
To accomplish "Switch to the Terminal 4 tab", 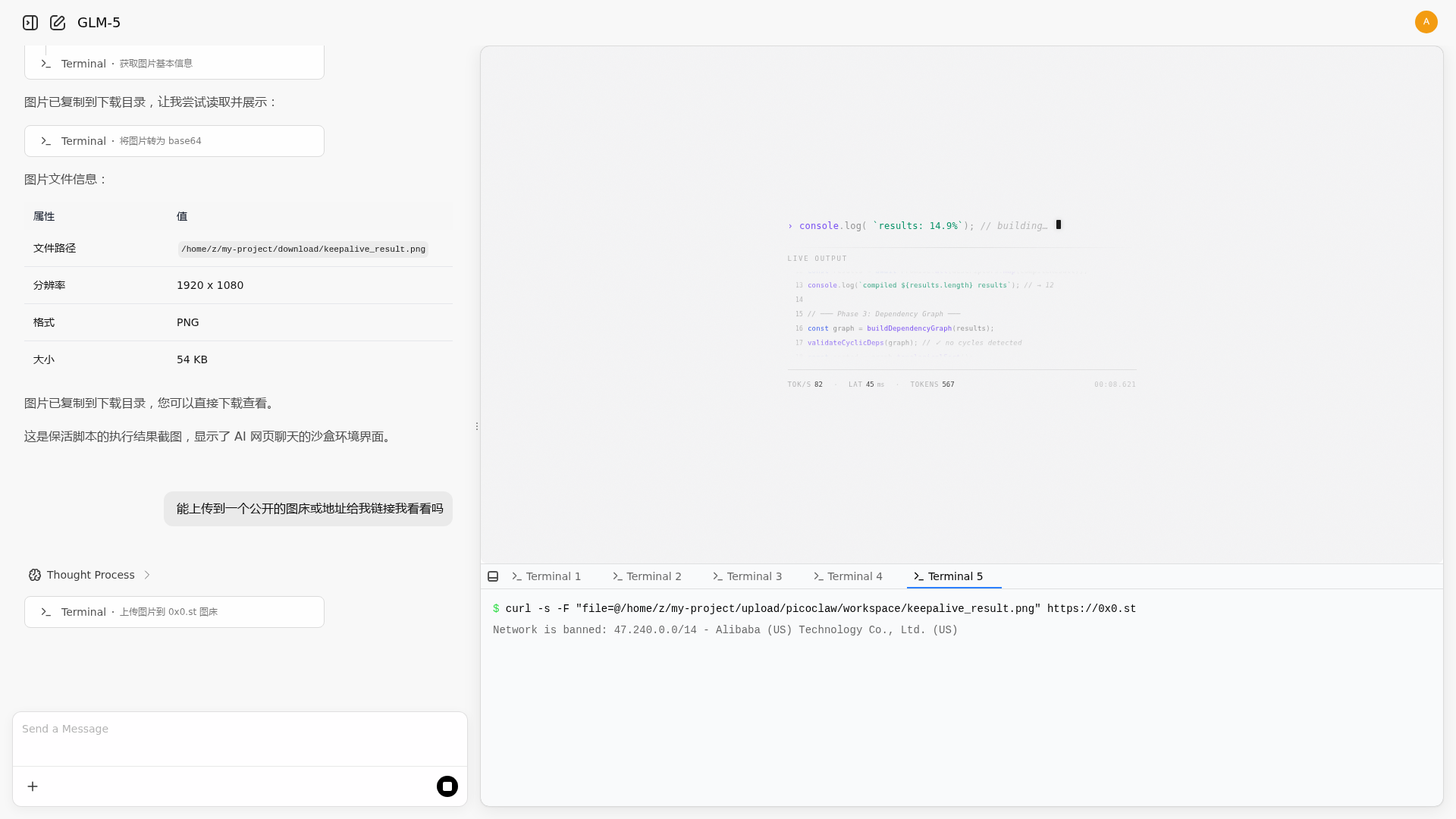I will 848,576.
